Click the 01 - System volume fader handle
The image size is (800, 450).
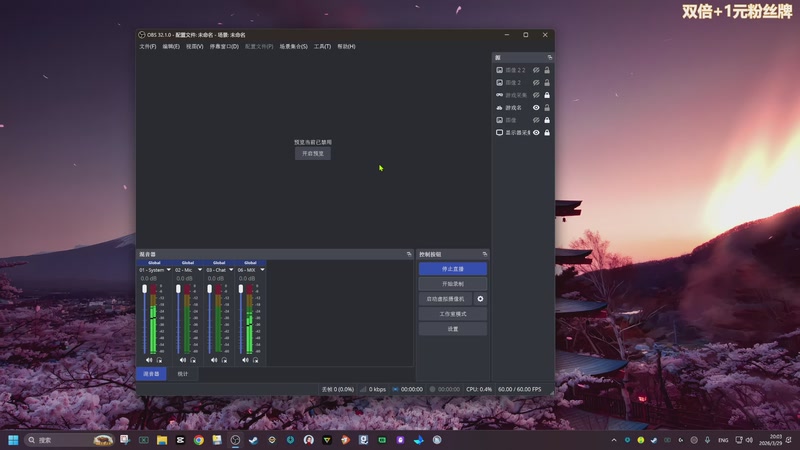tap(145, 289)
